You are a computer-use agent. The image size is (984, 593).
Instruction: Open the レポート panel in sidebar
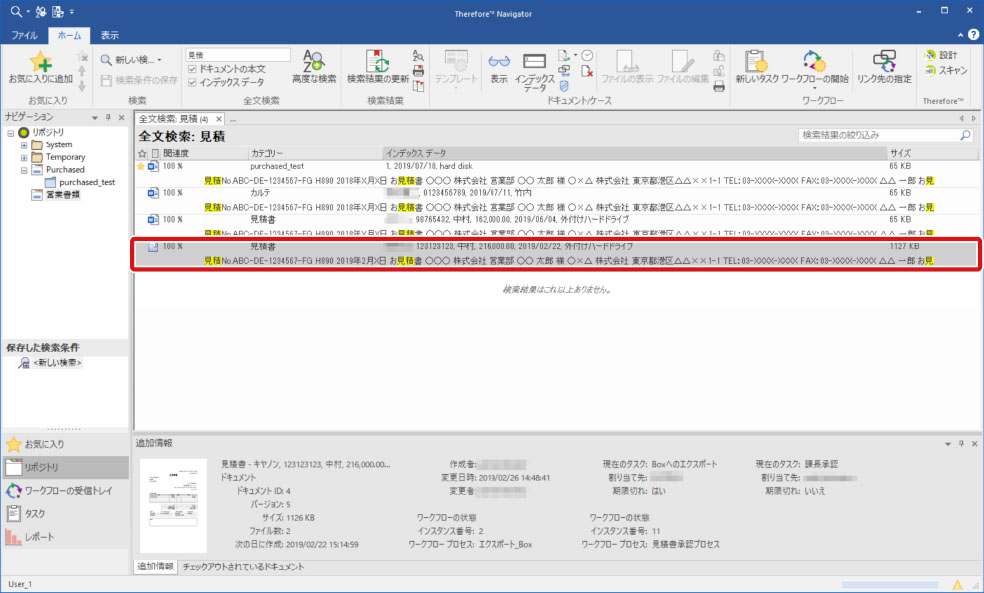pyautogui.click(x=38, y=537)
